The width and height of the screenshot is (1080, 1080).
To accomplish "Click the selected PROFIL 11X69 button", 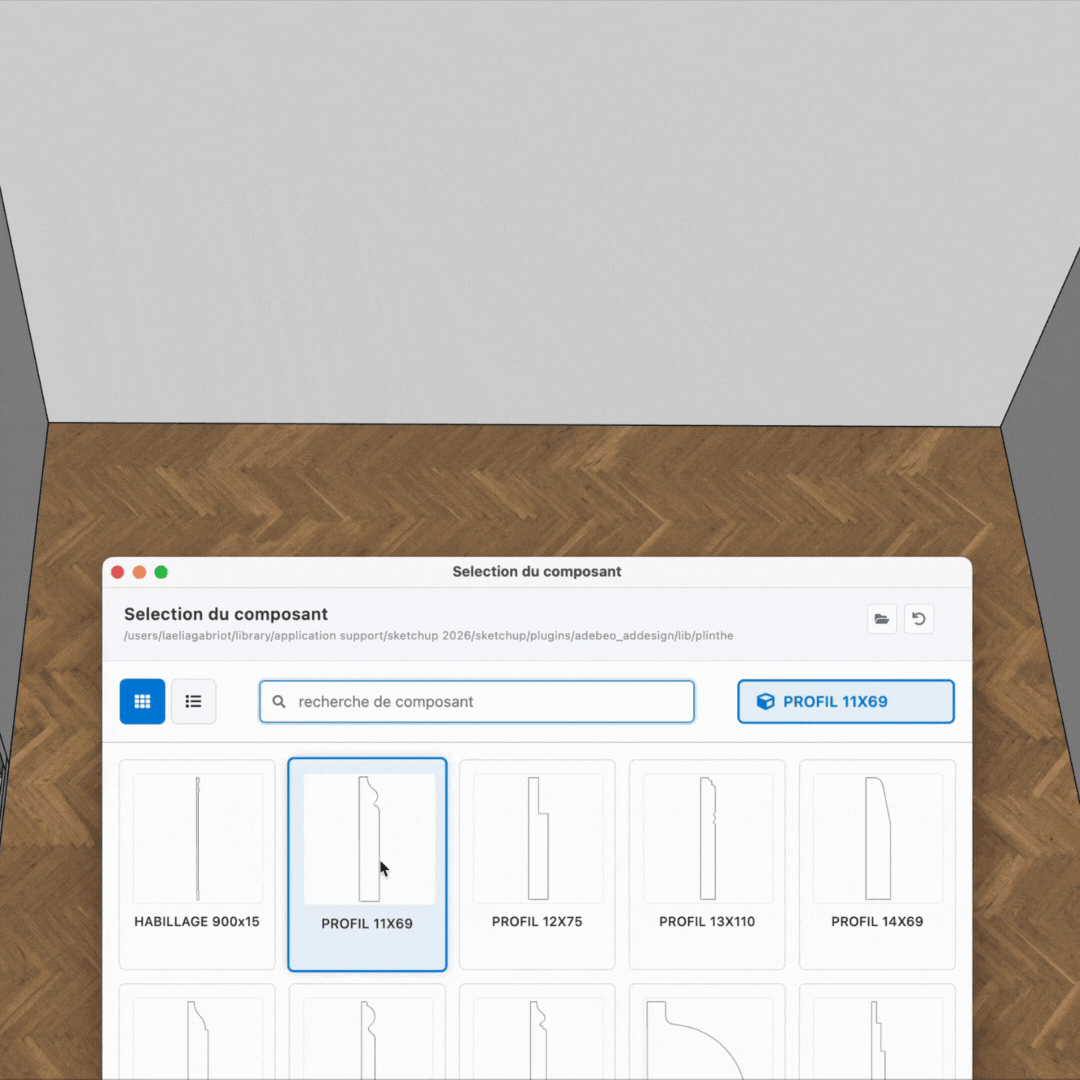I will pos(845,702).
